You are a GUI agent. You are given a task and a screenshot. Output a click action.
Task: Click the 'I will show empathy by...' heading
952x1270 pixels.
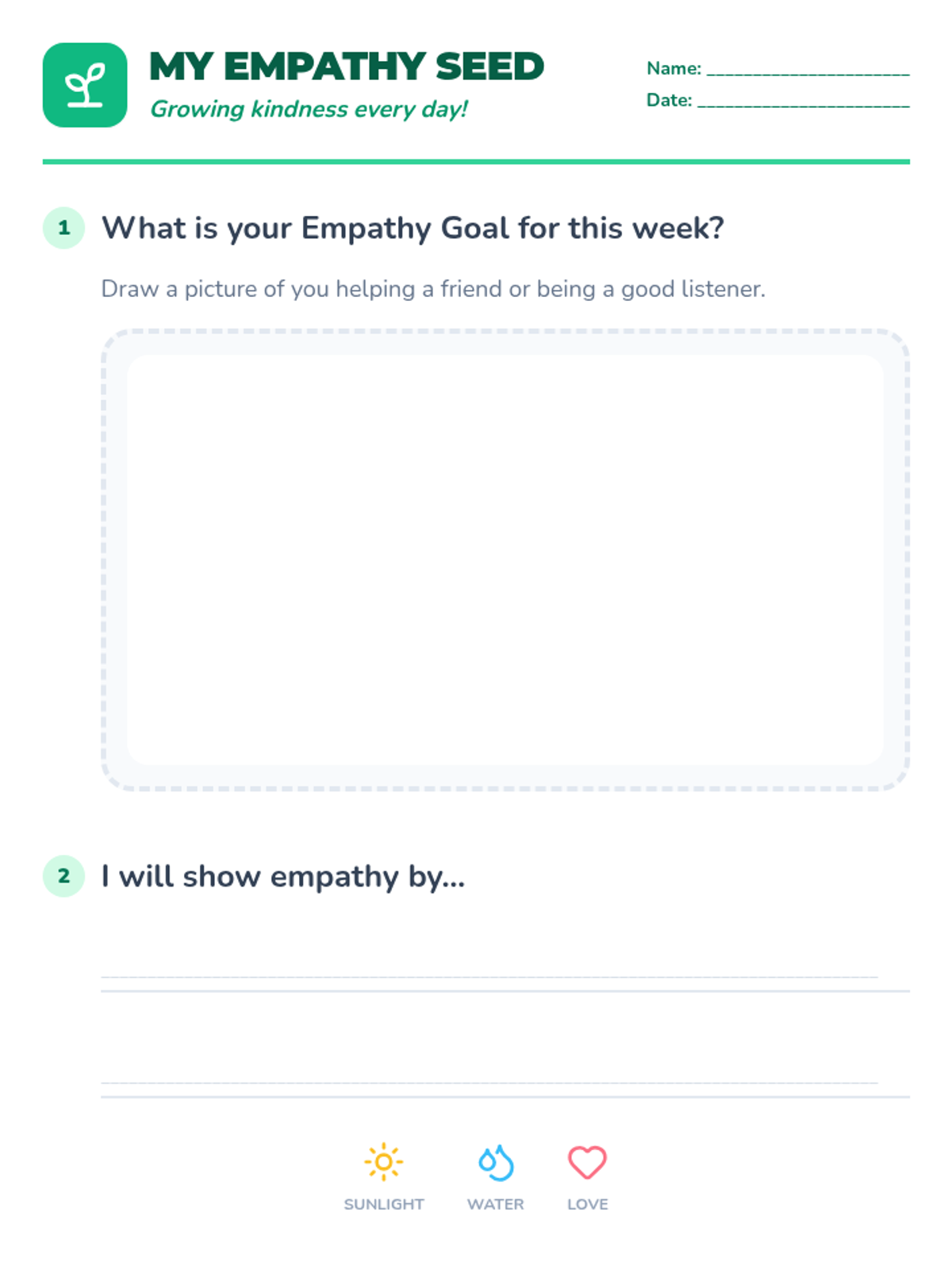(x=283, y=877)
